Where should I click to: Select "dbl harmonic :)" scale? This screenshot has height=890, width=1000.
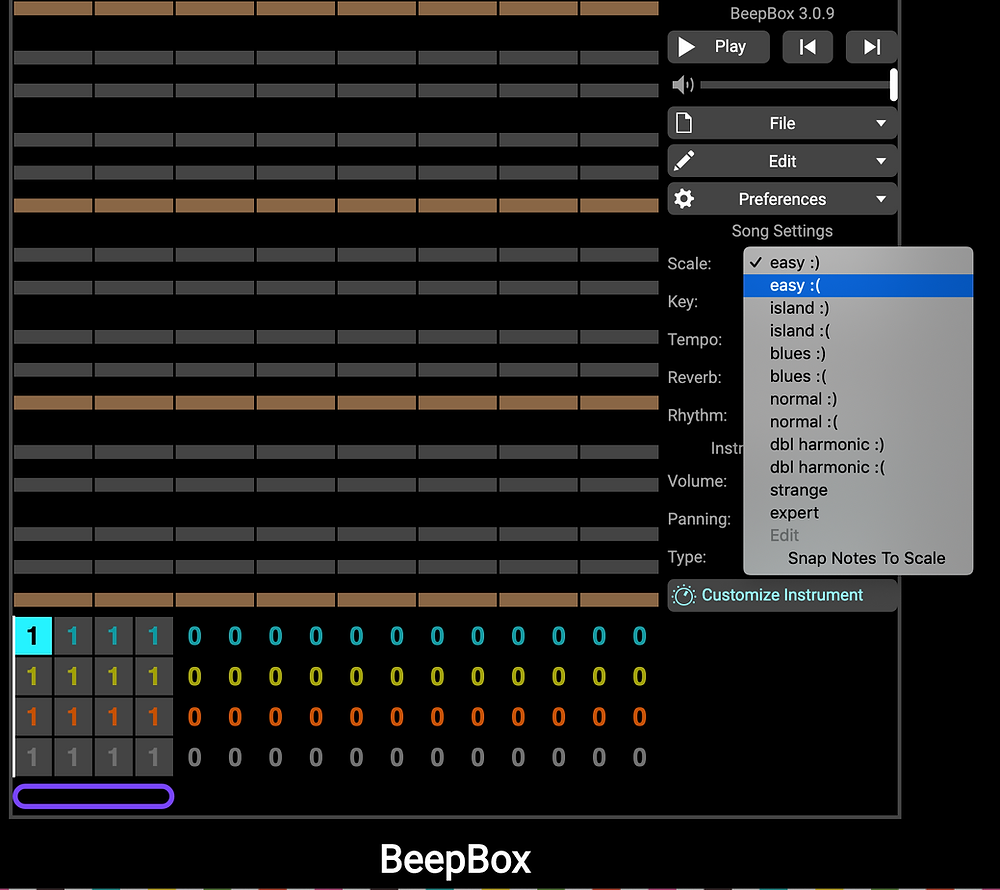point(858,445)
